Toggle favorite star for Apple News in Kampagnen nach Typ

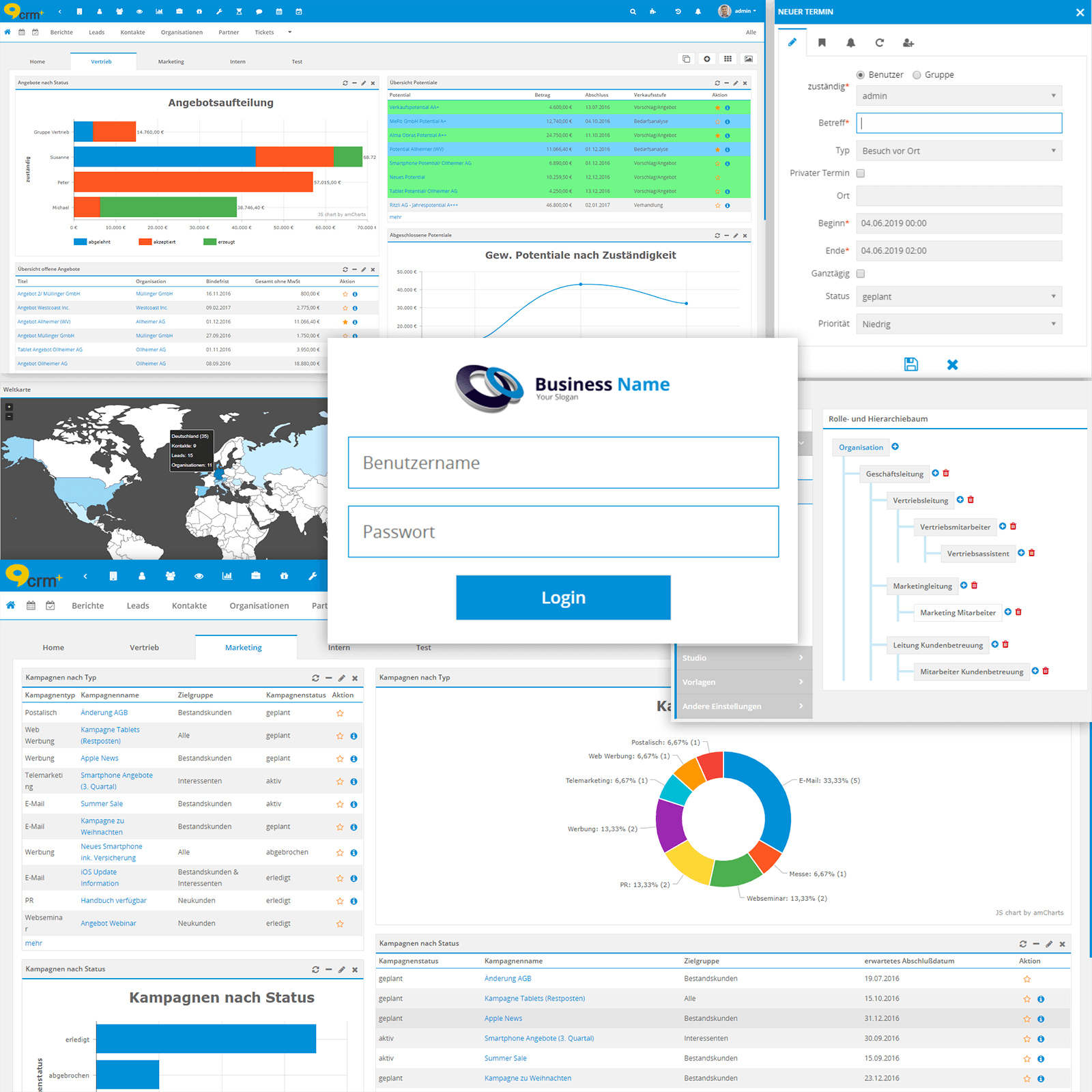coord(340,759)
